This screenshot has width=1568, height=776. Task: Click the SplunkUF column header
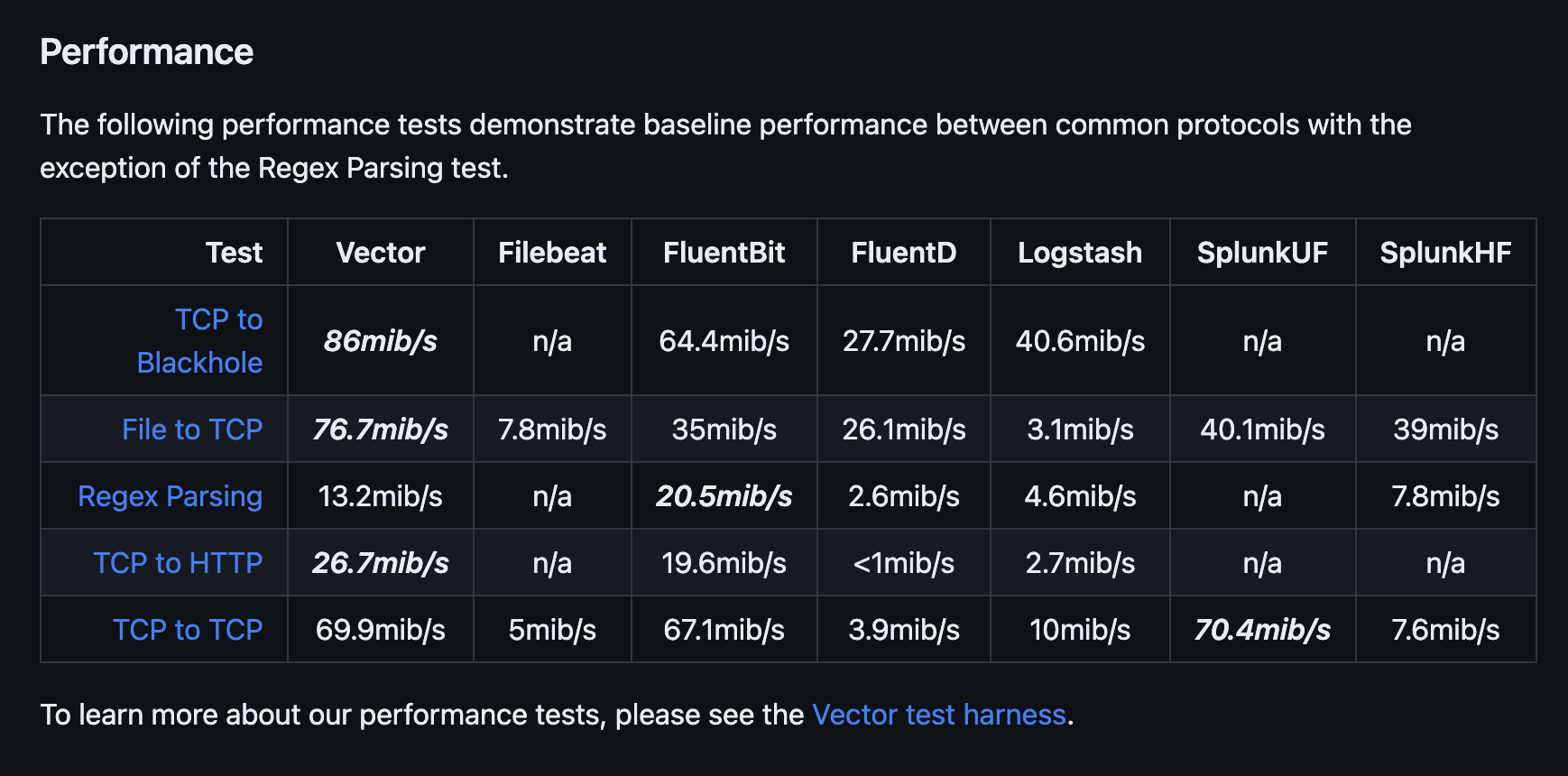click(1262, 253)
